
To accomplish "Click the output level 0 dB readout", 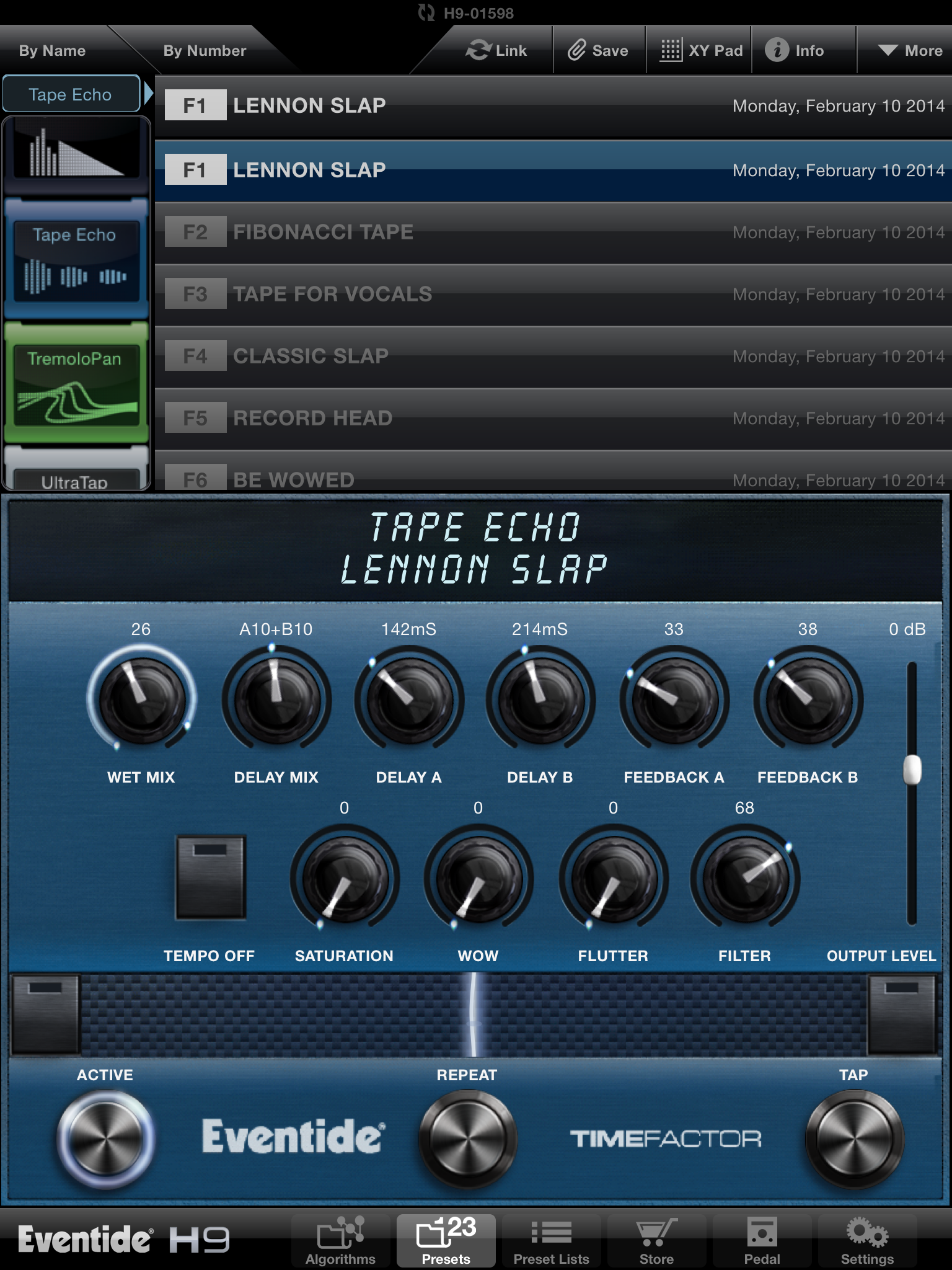I will coord(907,629).
